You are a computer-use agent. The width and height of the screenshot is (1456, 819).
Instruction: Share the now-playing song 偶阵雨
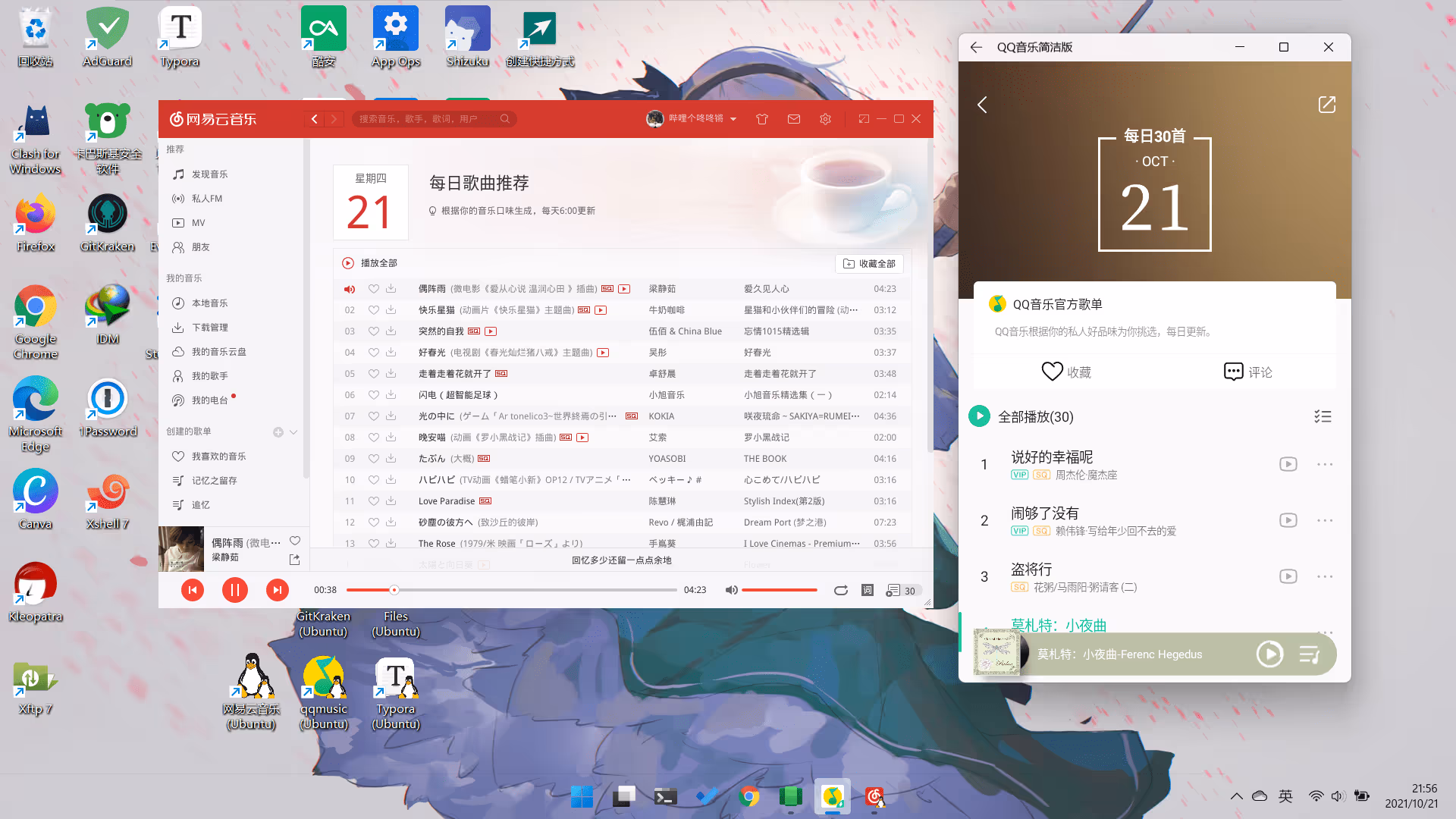coord(295,560)
